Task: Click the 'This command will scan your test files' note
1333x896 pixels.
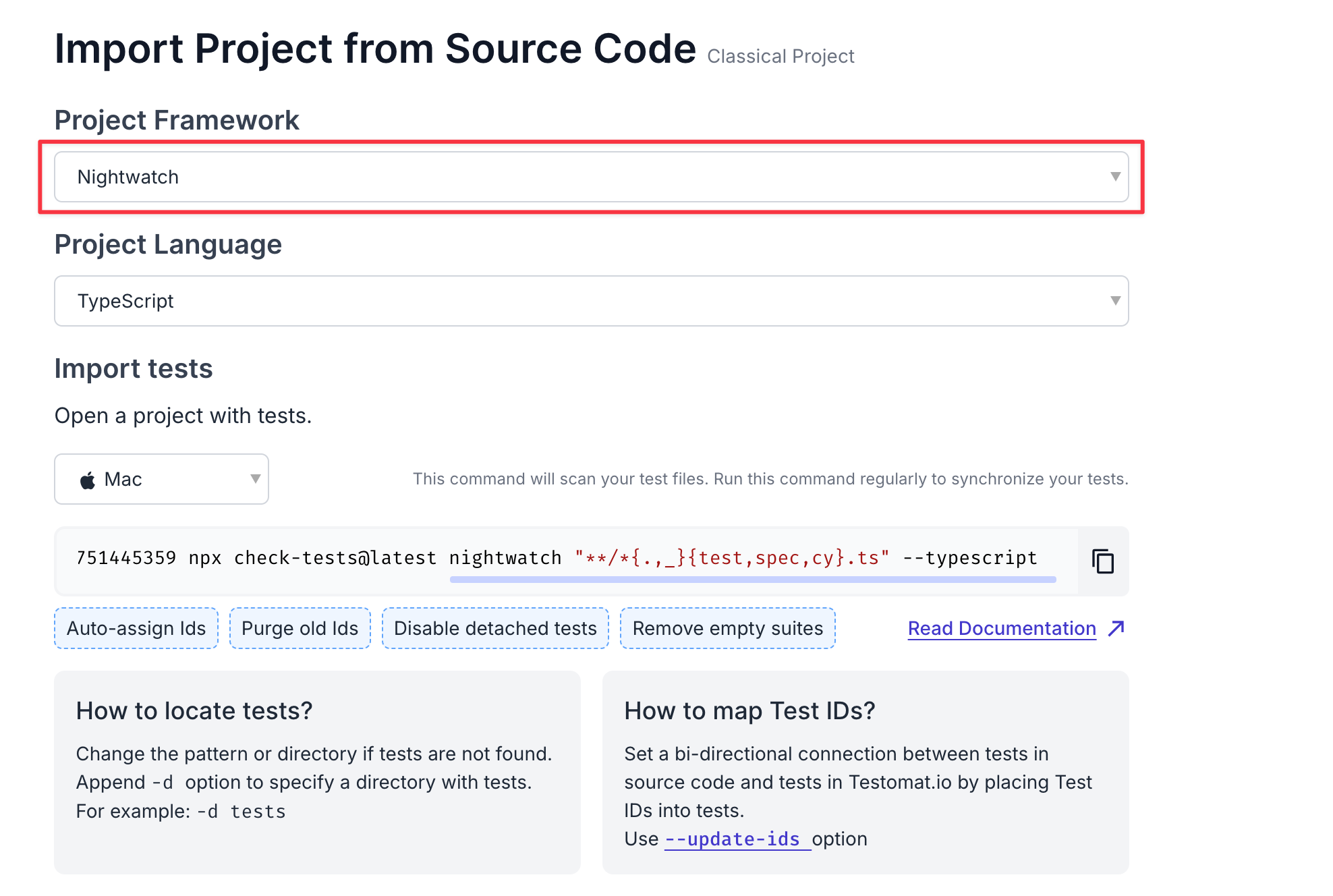Action: tap(770, 479)
